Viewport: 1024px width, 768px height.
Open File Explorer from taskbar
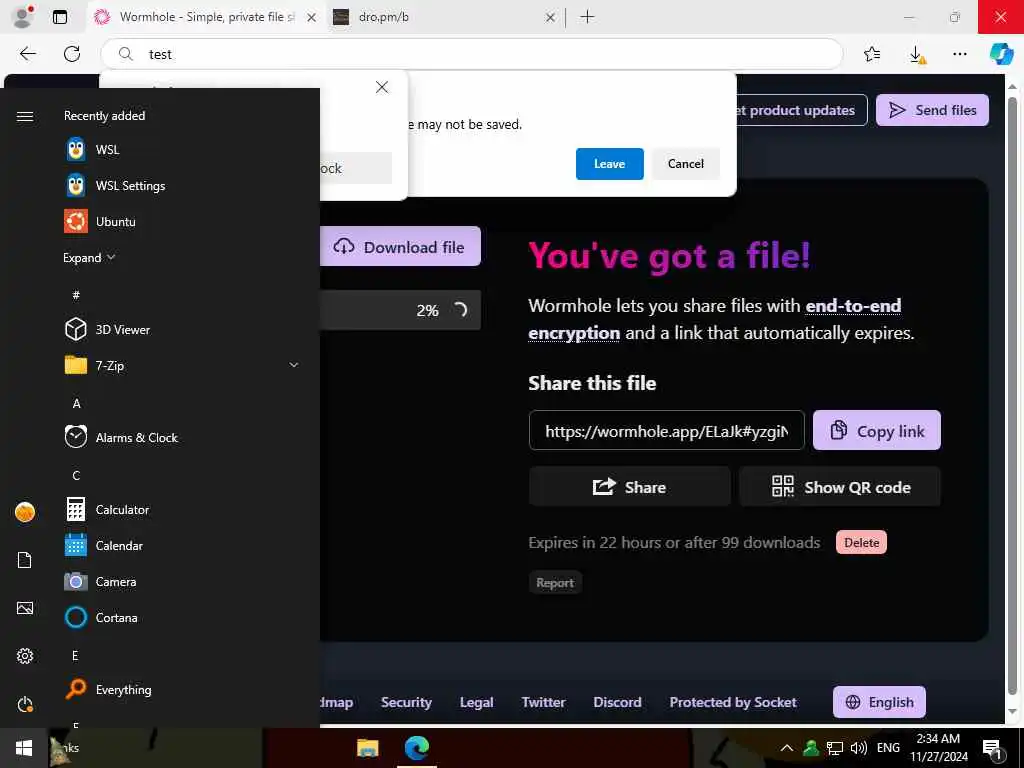[368, 748]
